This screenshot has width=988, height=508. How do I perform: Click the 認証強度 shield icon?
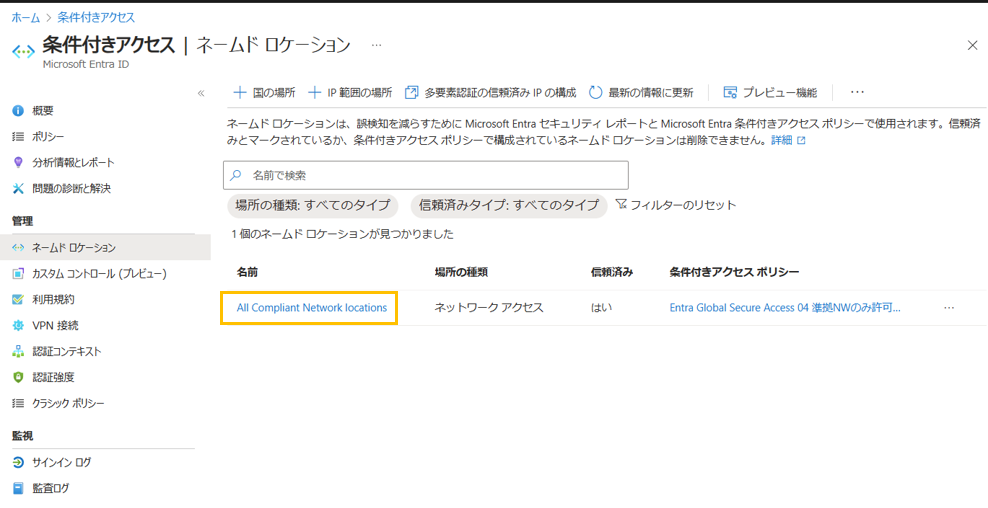[x=18, y=378]
